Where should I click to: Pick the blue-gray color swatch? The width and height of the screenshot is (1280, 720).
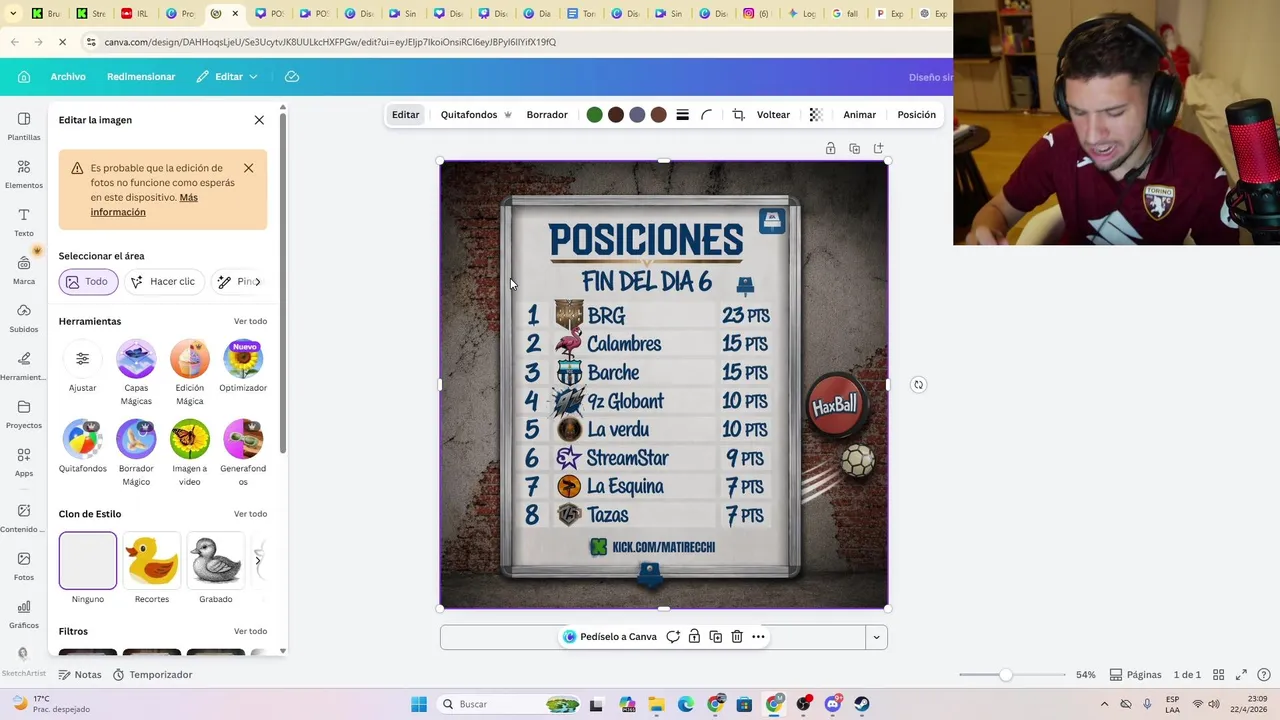637,115
